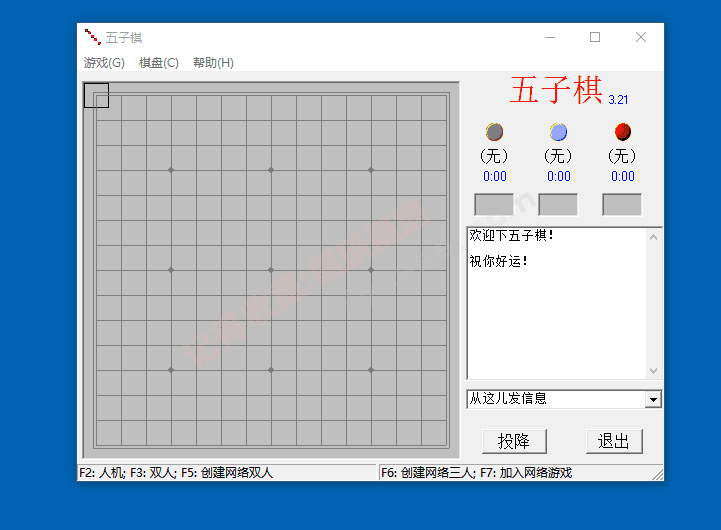
Task: Click the window resize grip in status bar
Action: coord(658,475)
